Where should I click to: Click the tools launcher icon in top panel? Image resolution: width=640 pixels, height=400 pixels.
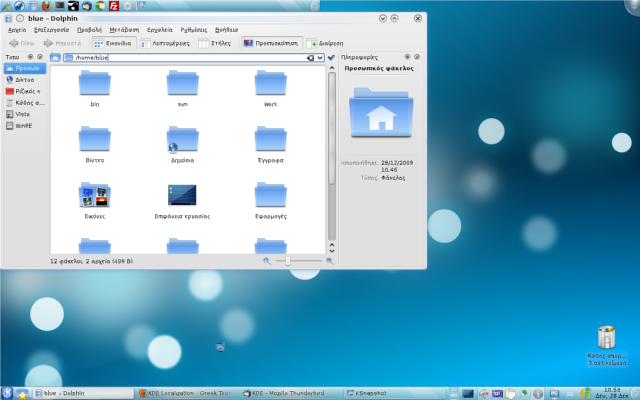[6, 6]
